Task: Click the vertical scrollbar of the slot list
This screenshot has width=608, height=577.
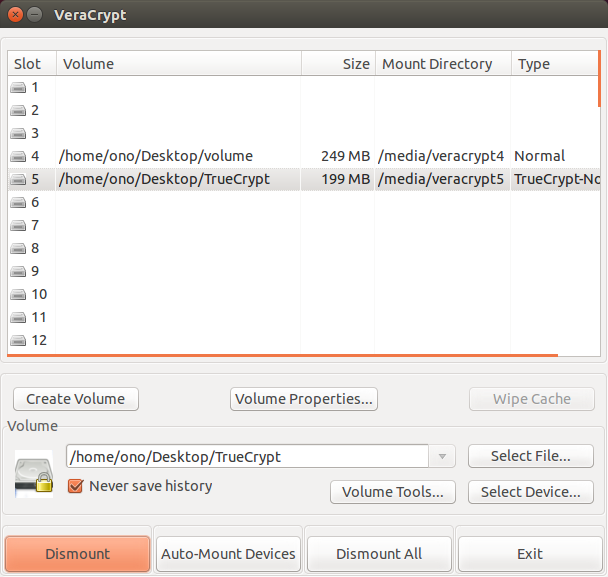Action: pos(599,79)
